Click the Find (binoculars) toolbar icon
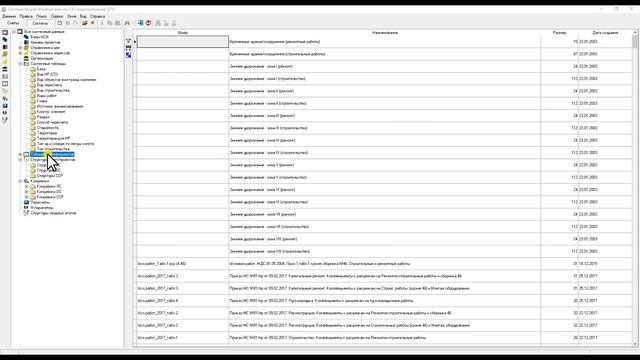Image resolution: width=640 pixels, height=360 pixels. tap(127, 23)
